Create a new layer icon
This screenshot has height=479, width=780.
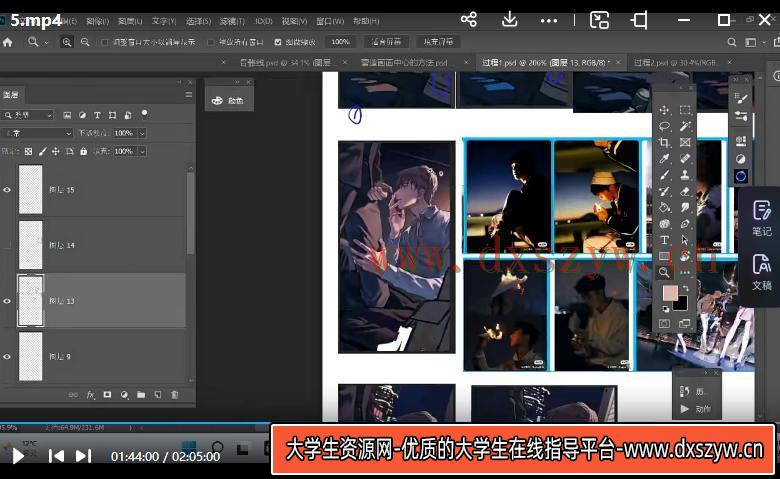pyautogui.click(x=158, y=394)
